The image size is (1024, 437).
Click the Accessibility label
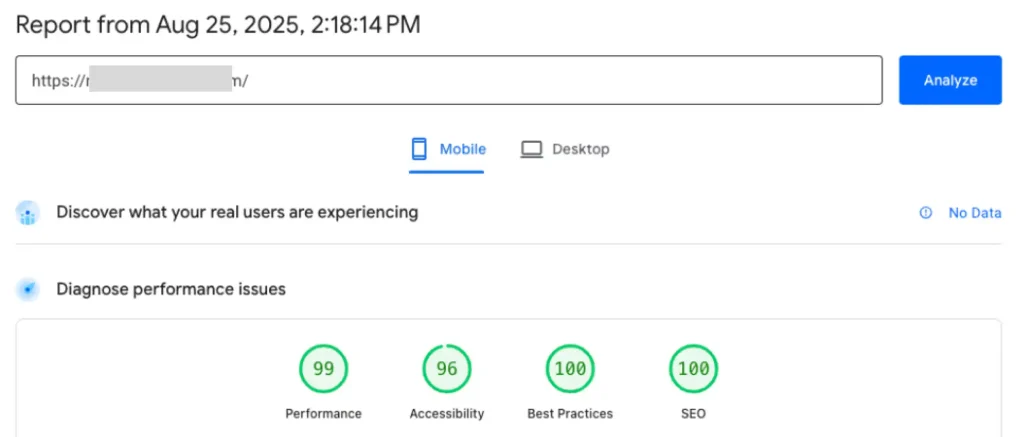click(447, 413)
